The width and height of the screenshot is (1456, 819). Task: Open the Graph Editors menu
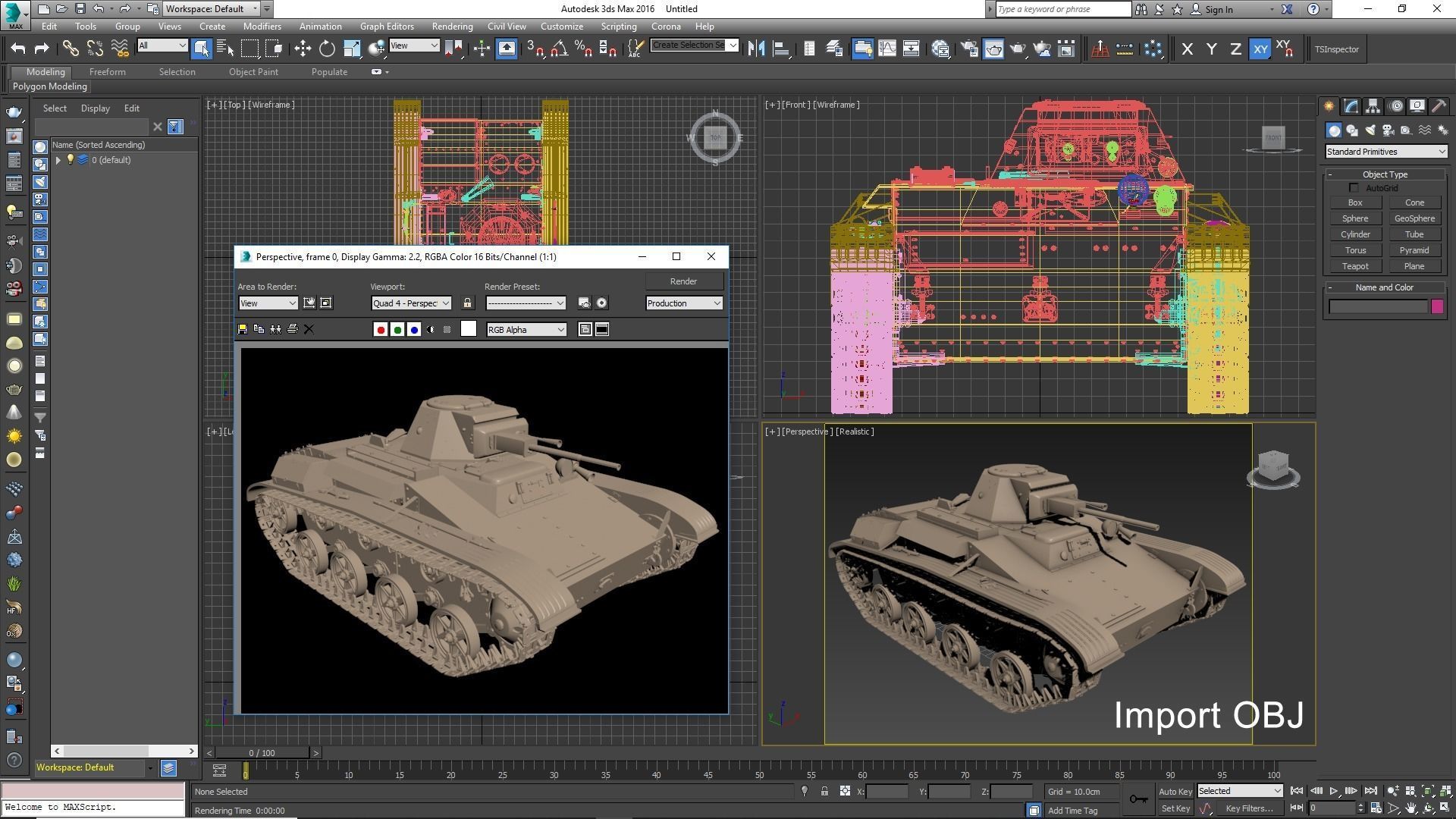coord(387,27)
